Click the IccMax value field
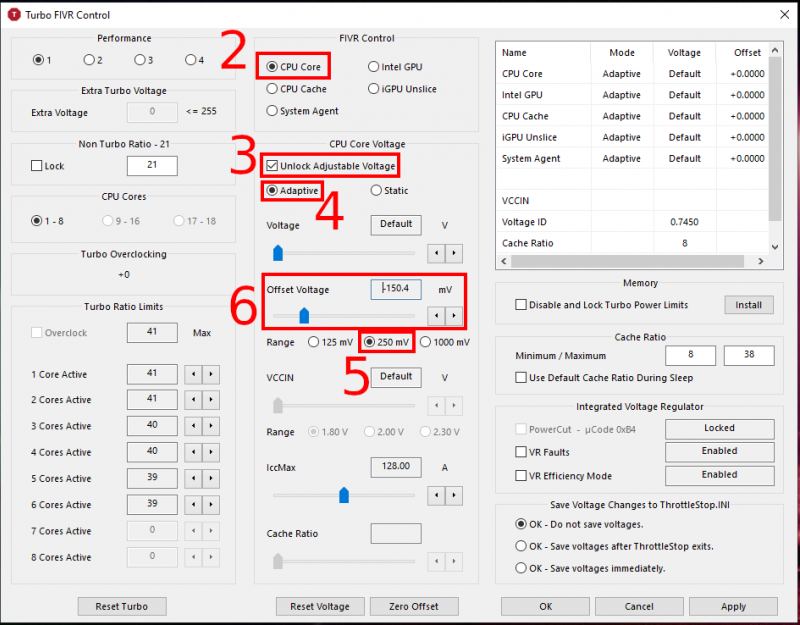Viewport: 800px width, 625px height. [396, 467]
